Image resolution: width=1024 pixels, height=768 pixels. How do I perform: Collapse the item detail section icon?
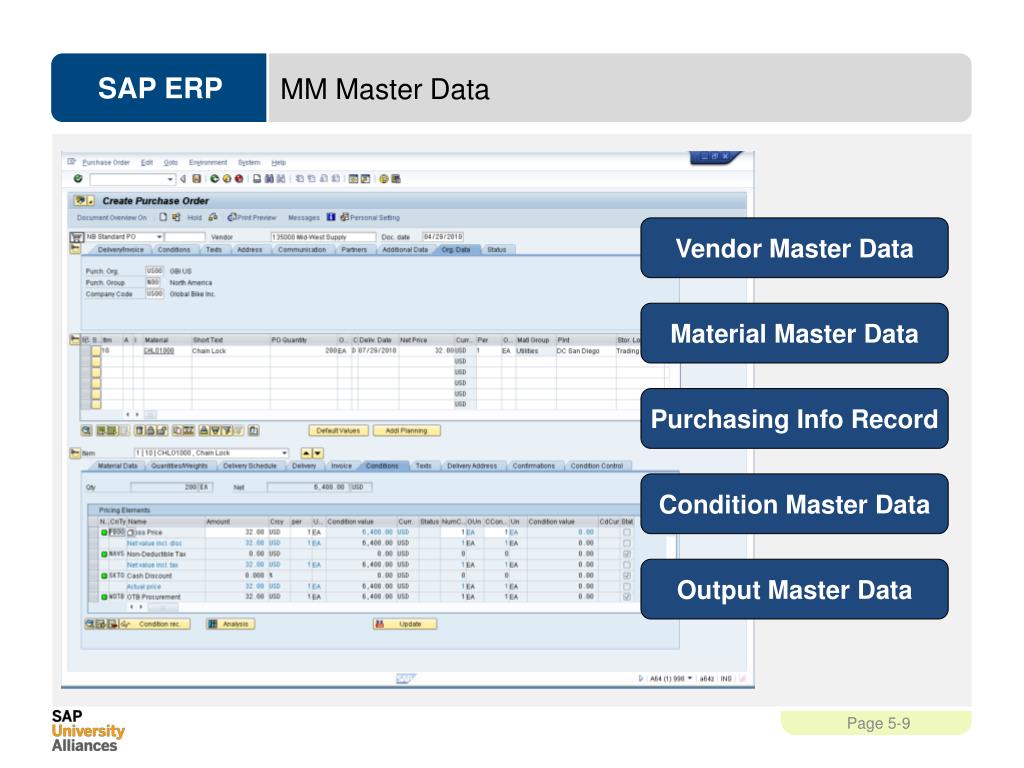coord(75,453)
